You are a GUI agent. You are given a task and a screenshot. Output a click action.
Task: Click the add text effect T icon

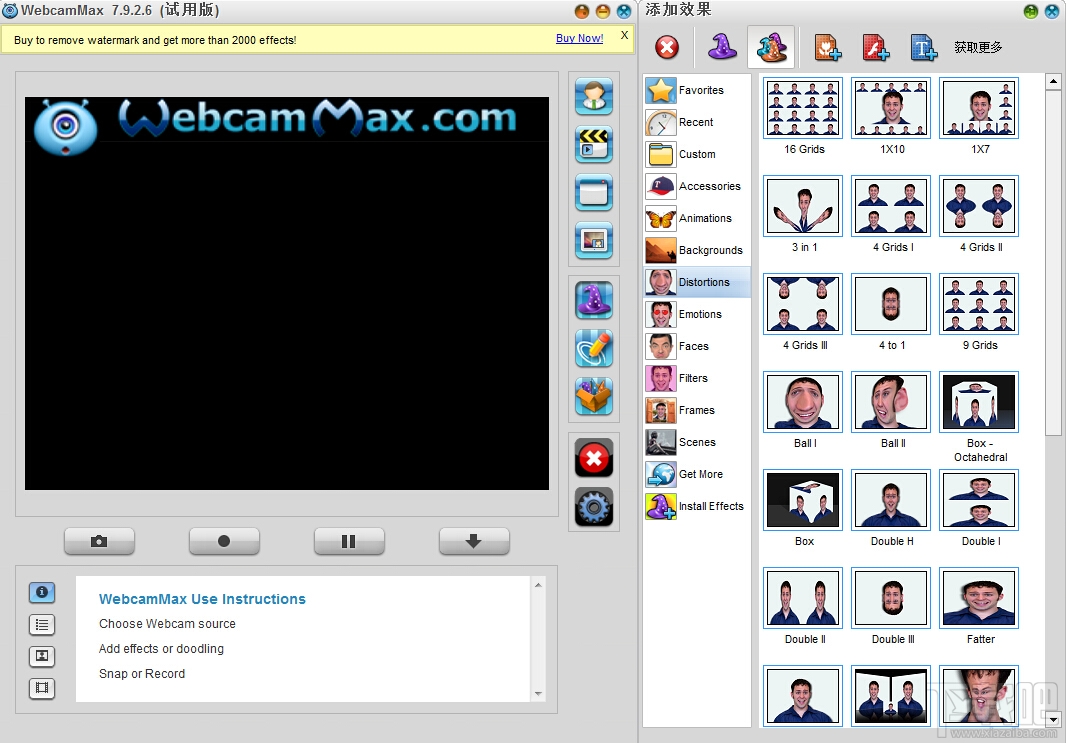click(x=923, y=48)
